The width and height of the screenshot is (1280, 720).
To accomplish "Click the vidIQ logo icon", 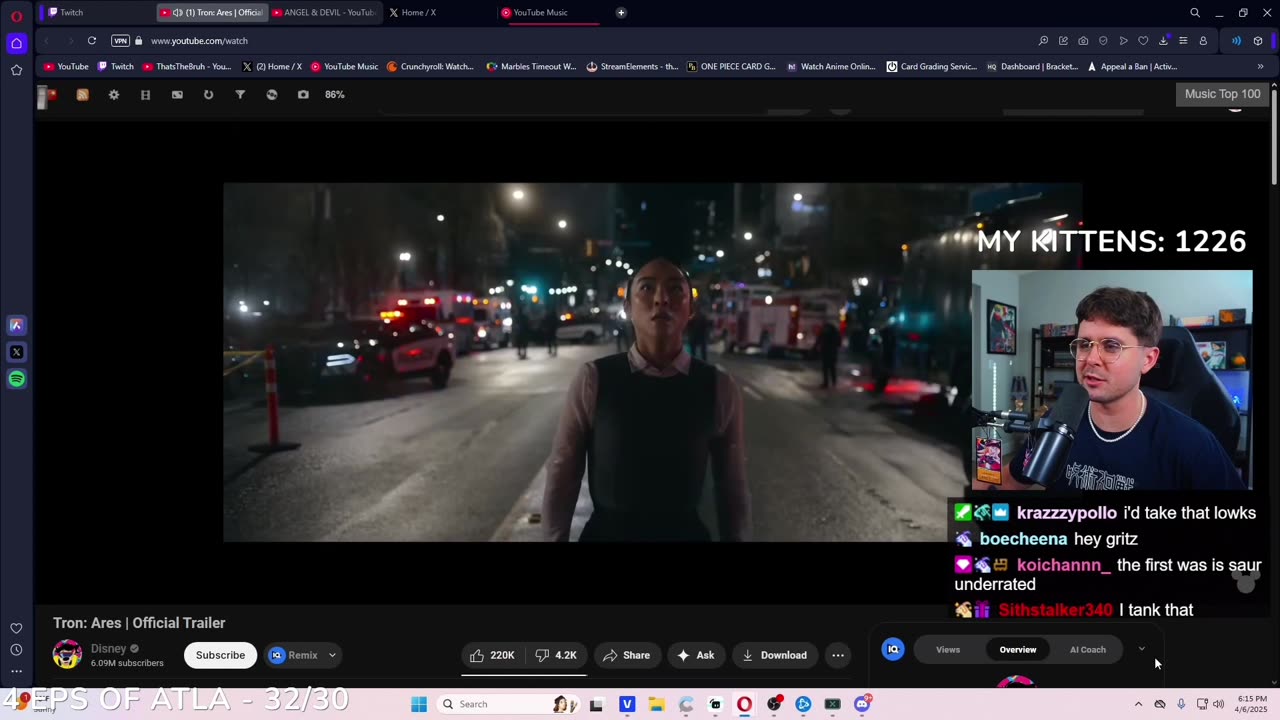I will (x=893, y=650).
